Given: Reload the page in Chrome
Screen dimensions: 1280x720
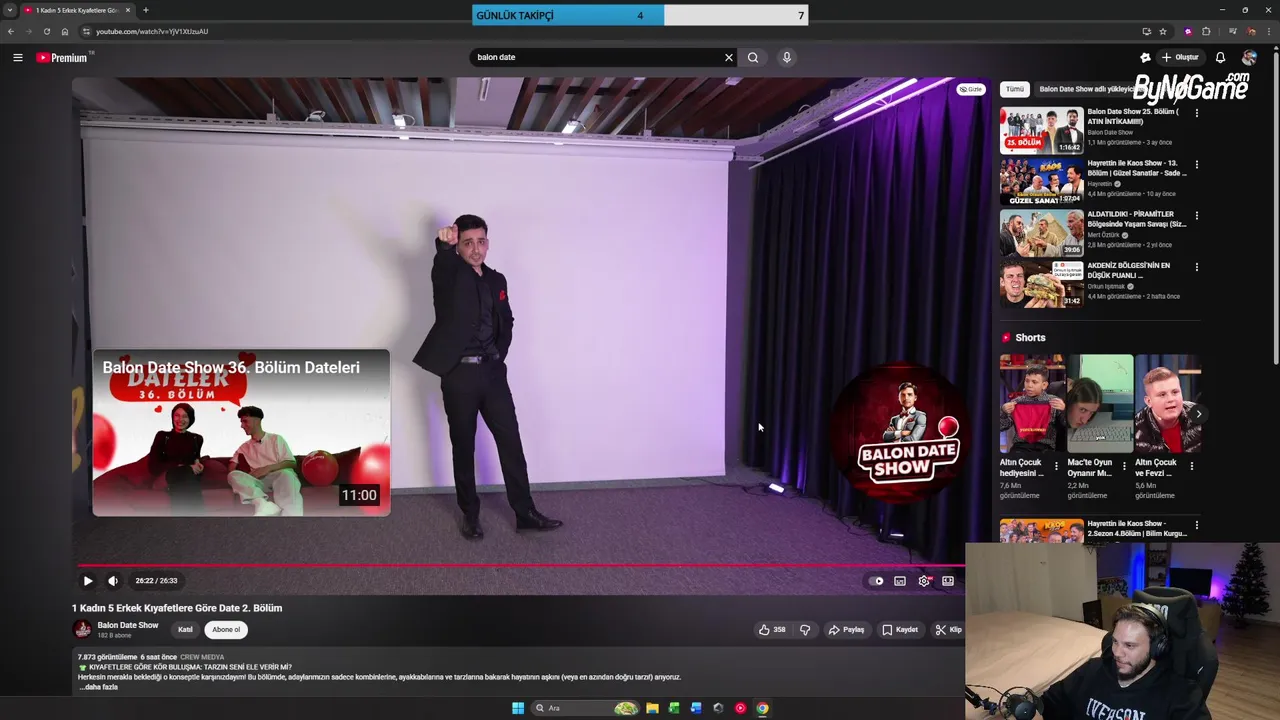Looking at the screenshot, I should (46, 31).
